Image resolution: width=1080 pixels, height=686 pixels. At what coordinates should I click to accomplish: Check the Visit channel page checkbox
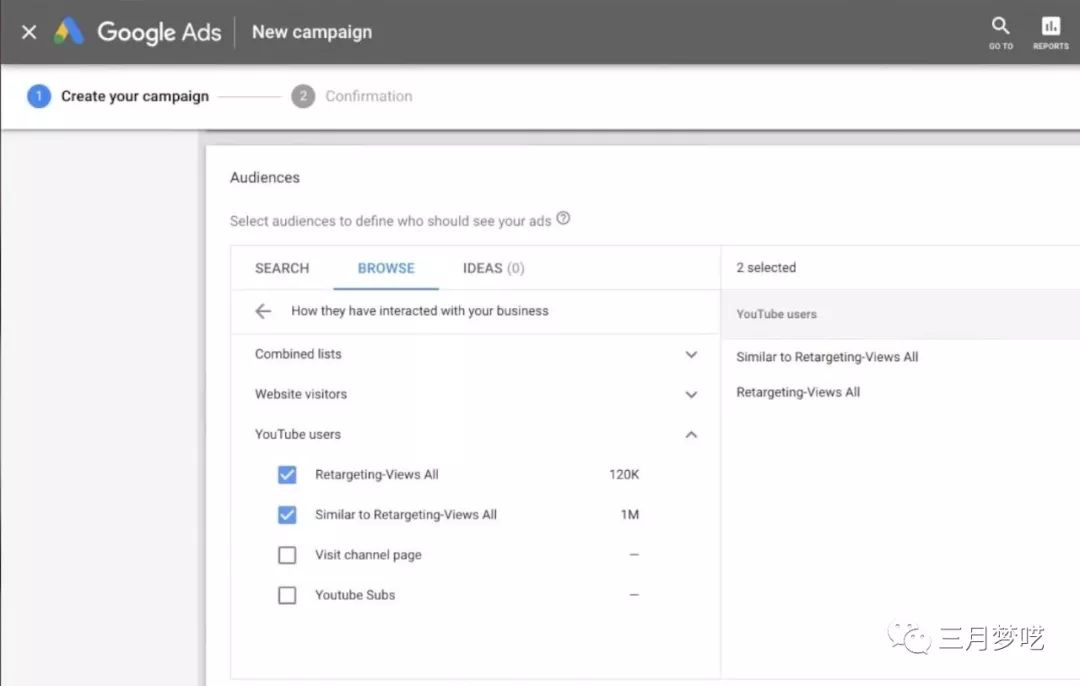pyautogui.click(x=287, y=555)
